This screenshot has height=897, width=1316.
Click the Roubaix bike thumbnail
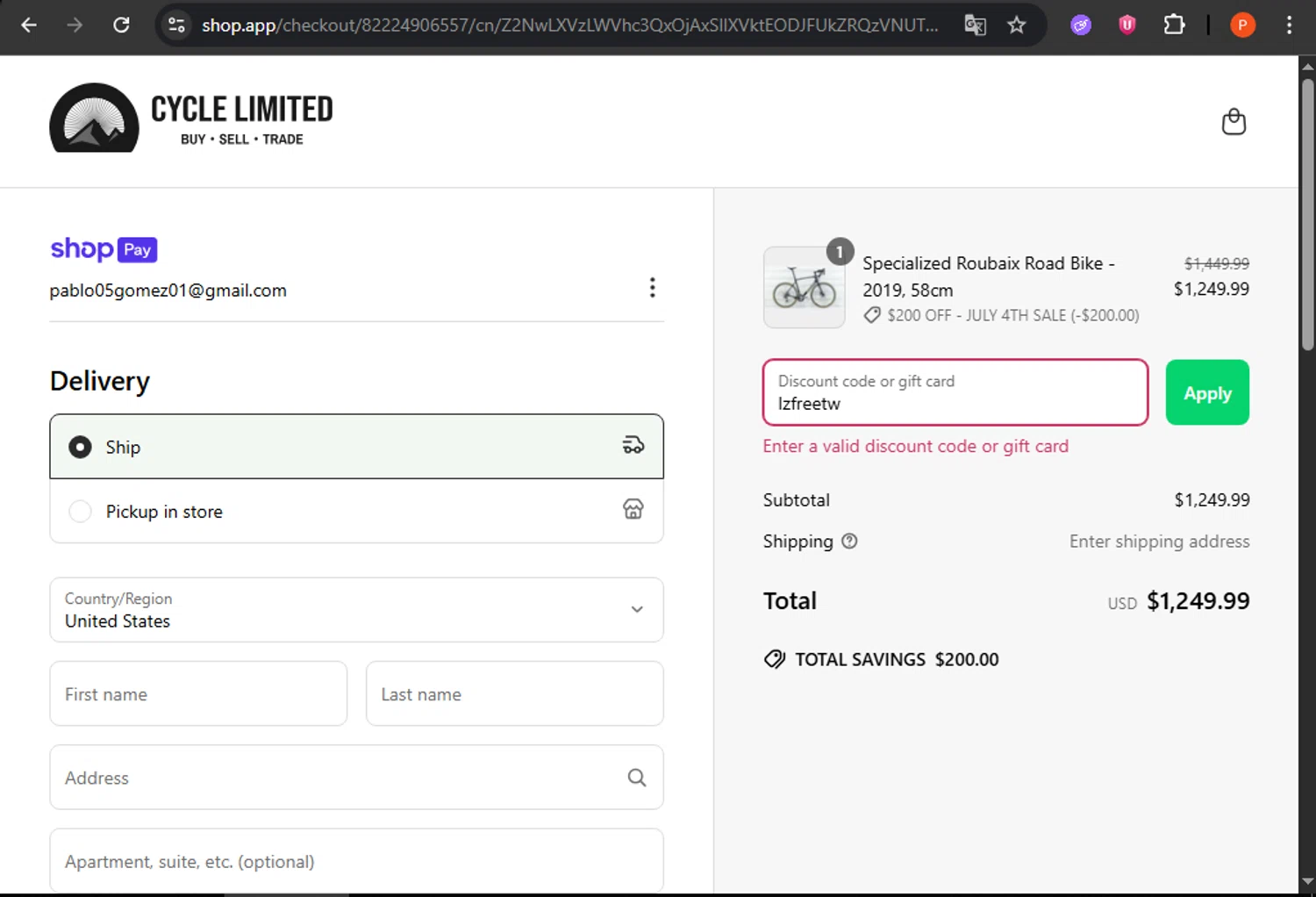(x=805, y=287)
